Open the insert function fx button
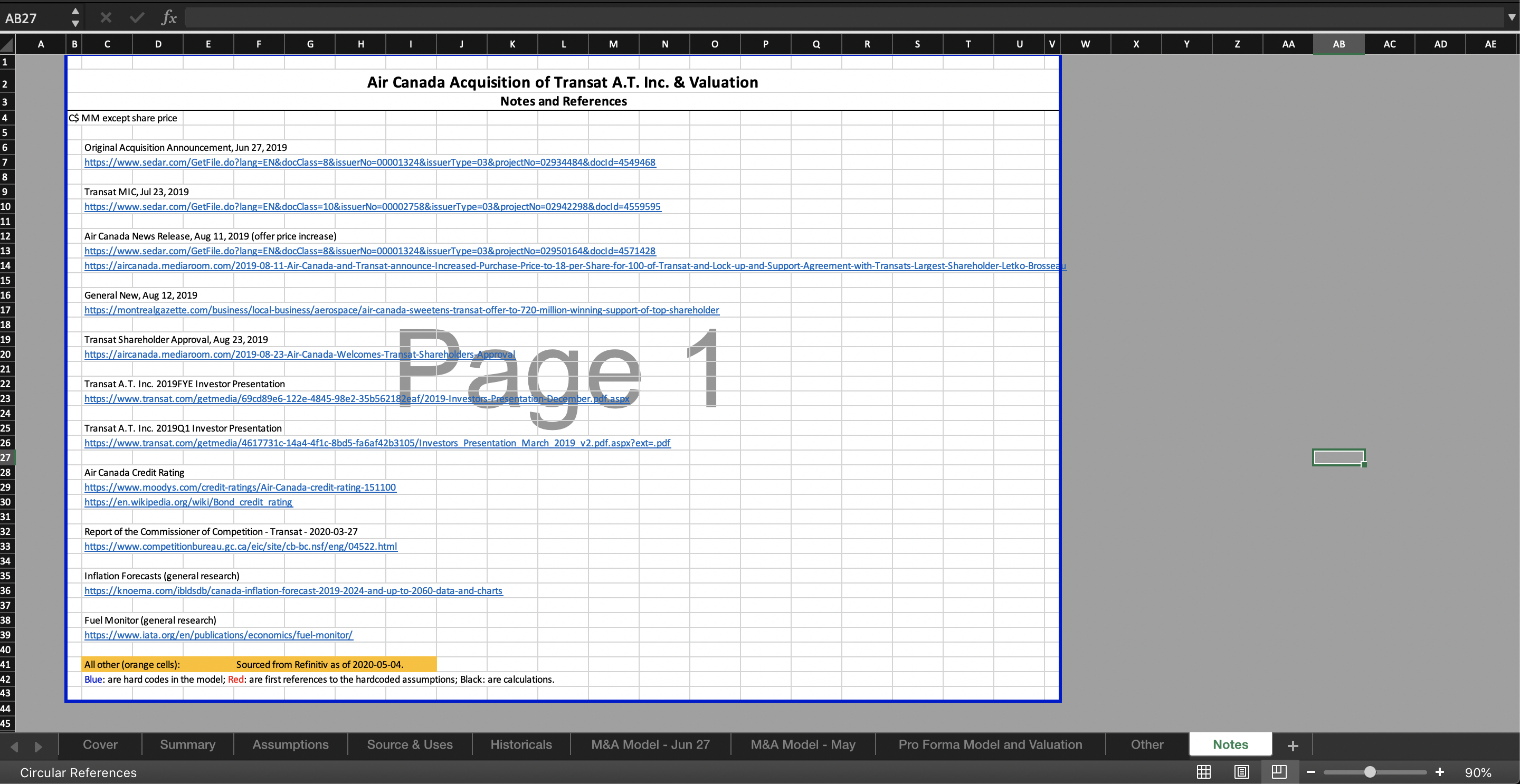This screenshot has height=784, width=1520. 169,18
